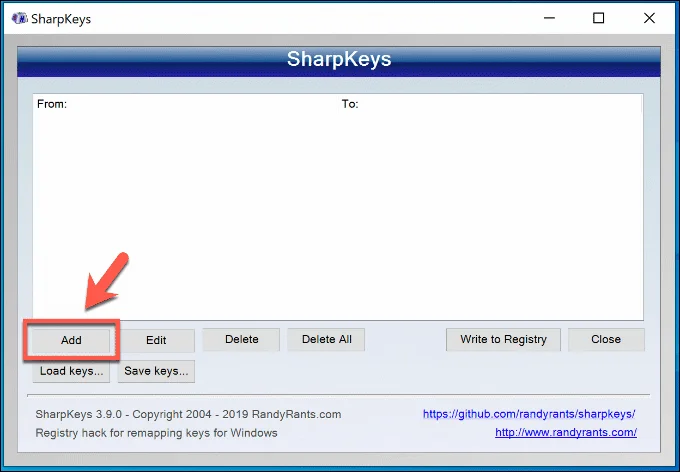Open the Load keys... dialog
The height and width of the screenshot is (472, 680).
(71, 371)
